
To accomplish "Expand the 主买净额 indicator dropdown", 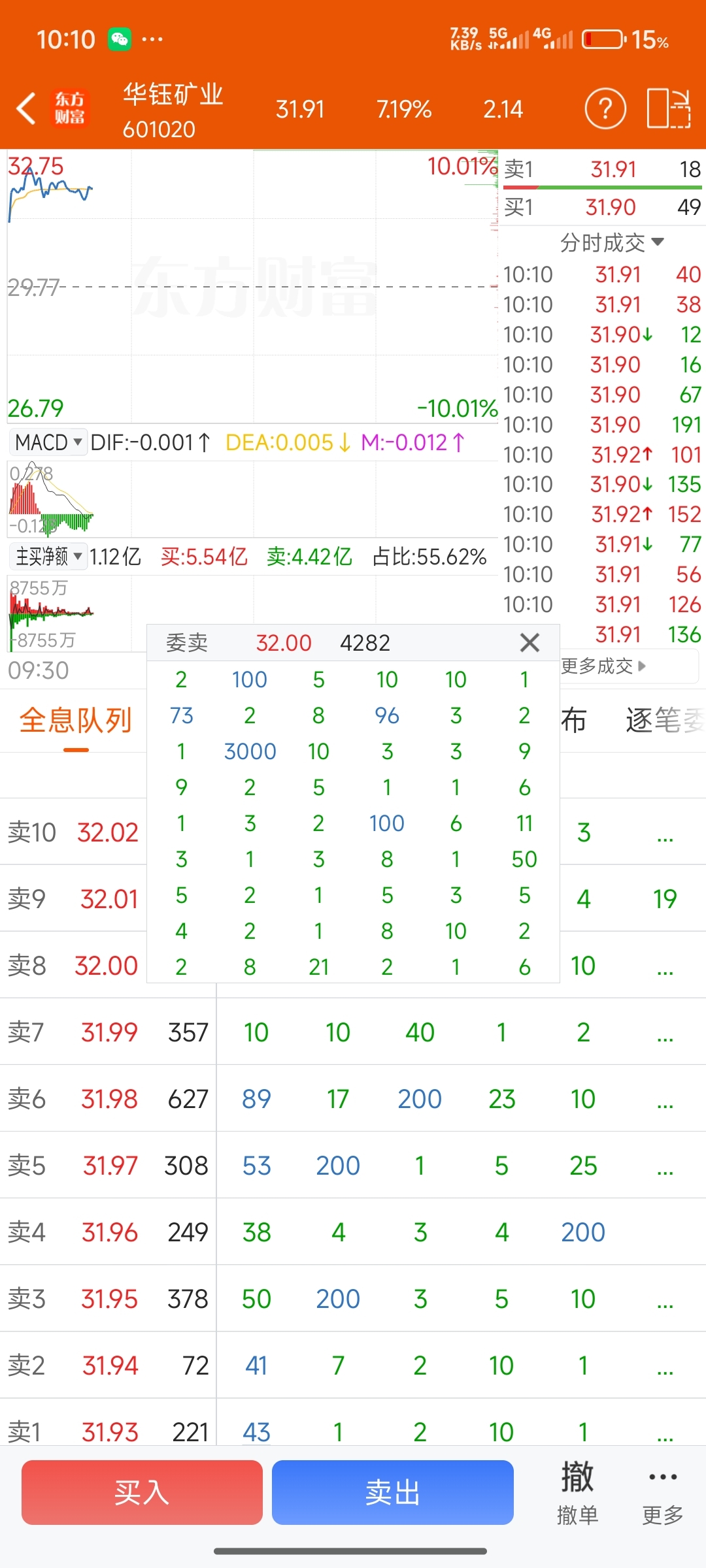I will coord(48,557).
